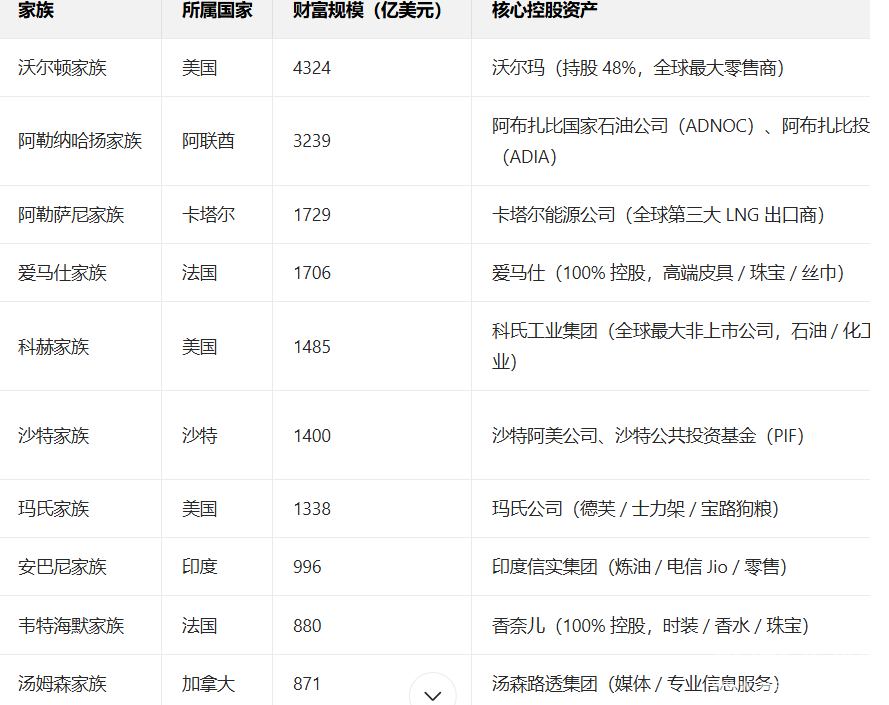Select the 韦特海默家族 cell
This screenshot has width=889, height=705.
pyautogui.click(x=71, y=626)
